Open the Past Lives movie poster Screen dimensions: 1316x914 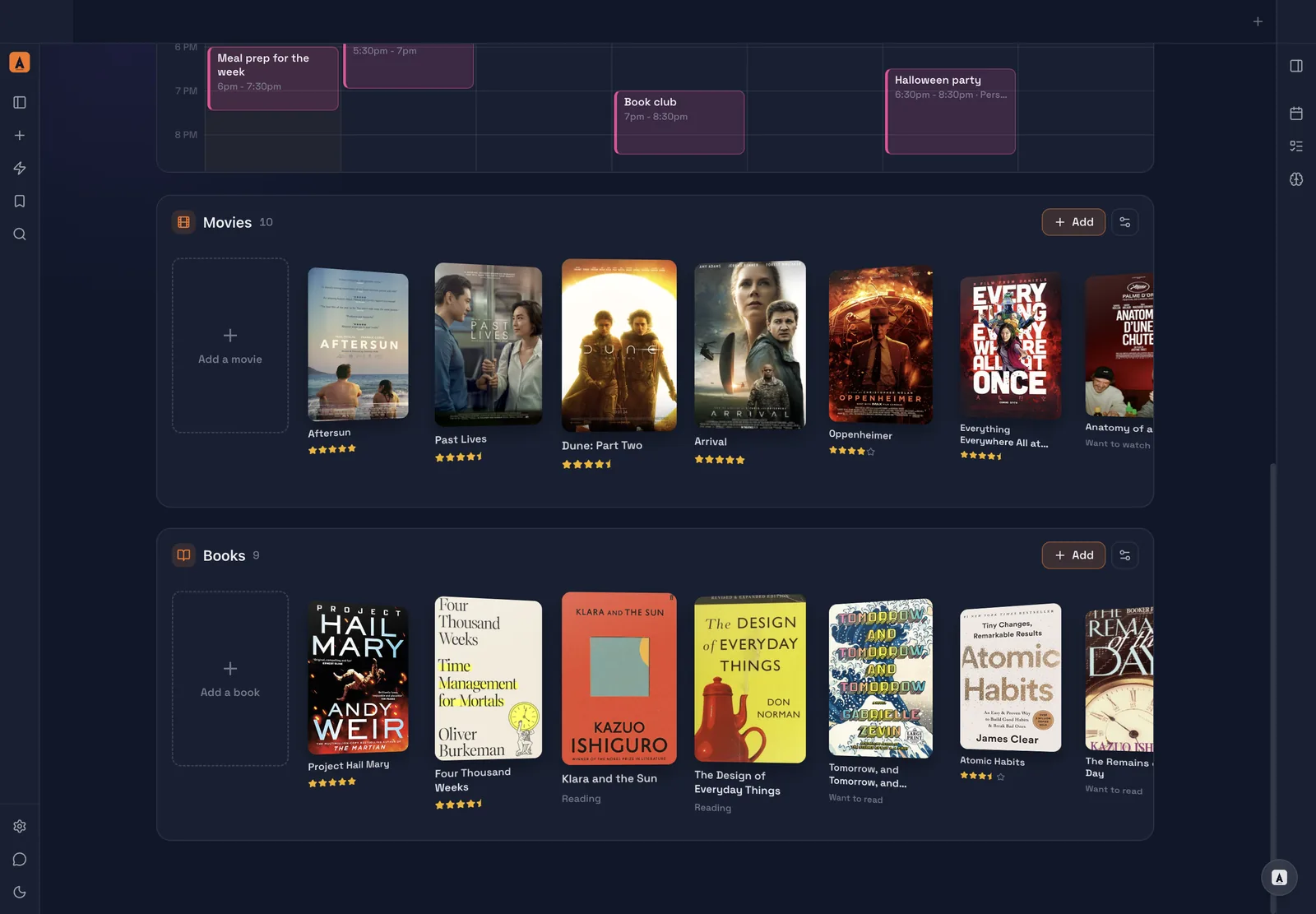[x=489, y=344]
